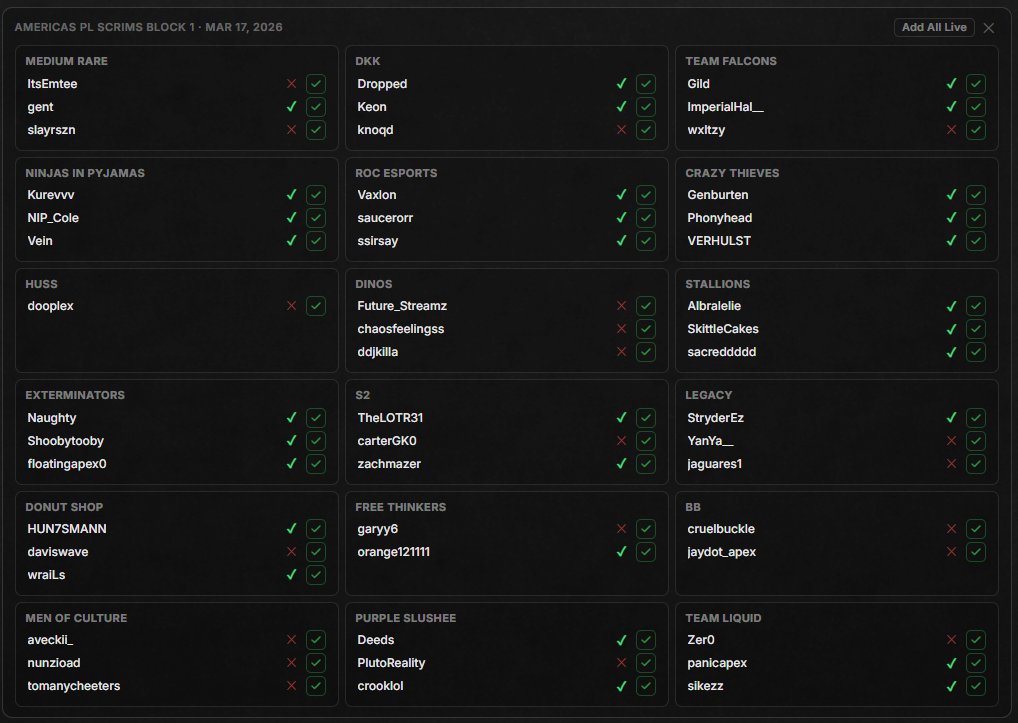This screenshot has height=723, width=1018.
Task: Click the red X status for cruelbuckle
Action: 951,529
